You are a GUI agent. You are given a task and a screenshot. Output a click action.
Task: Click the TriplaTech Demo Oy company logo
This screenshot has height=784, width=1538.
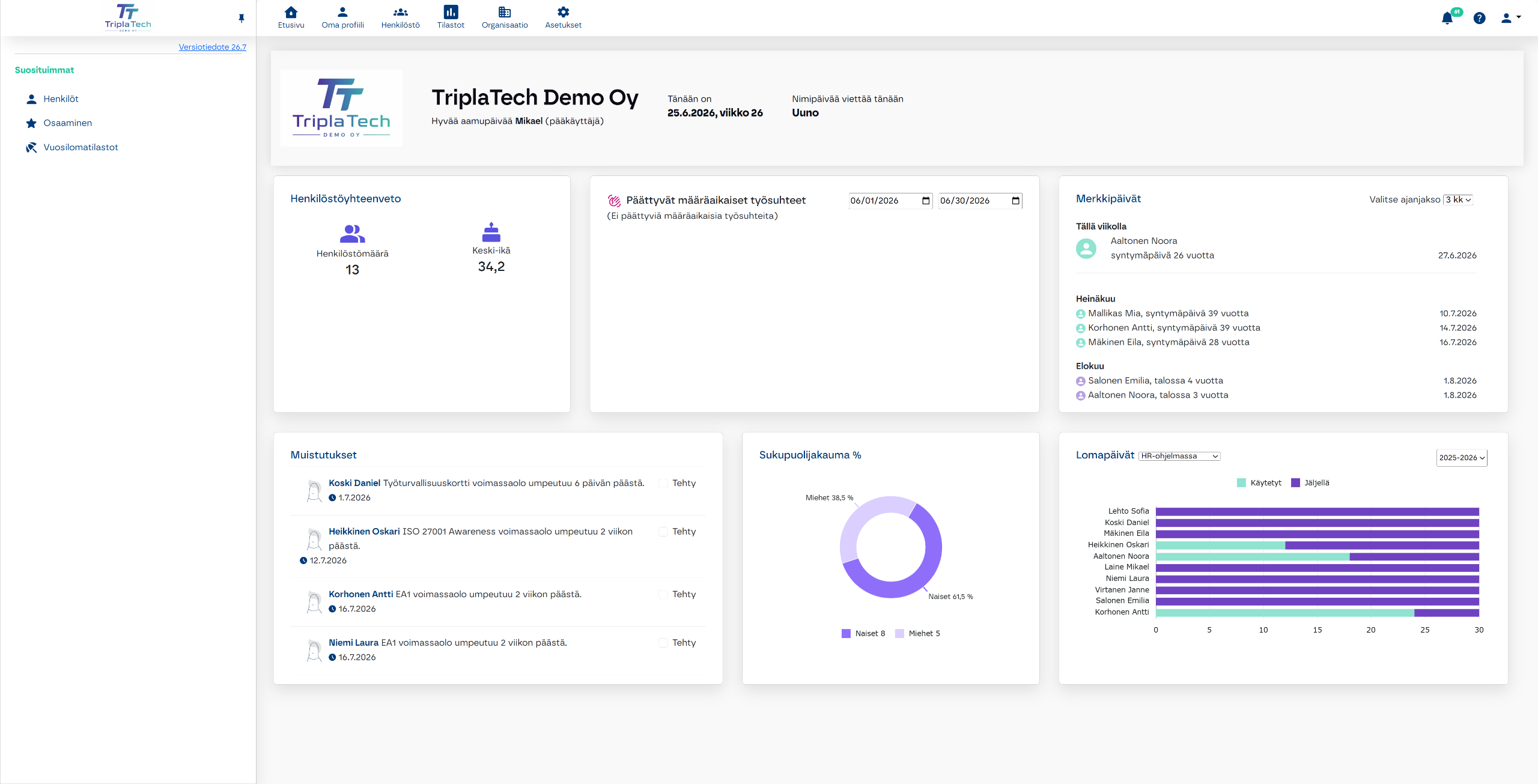(x=341, y=108)
